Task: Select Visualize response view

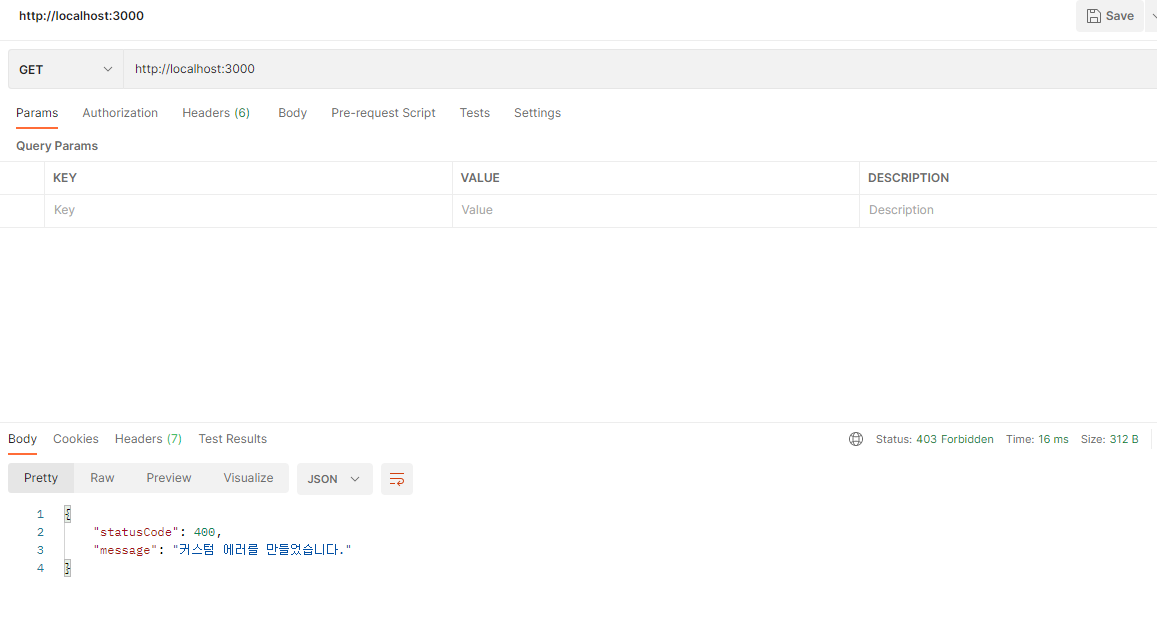Action: tap(248, 478)
